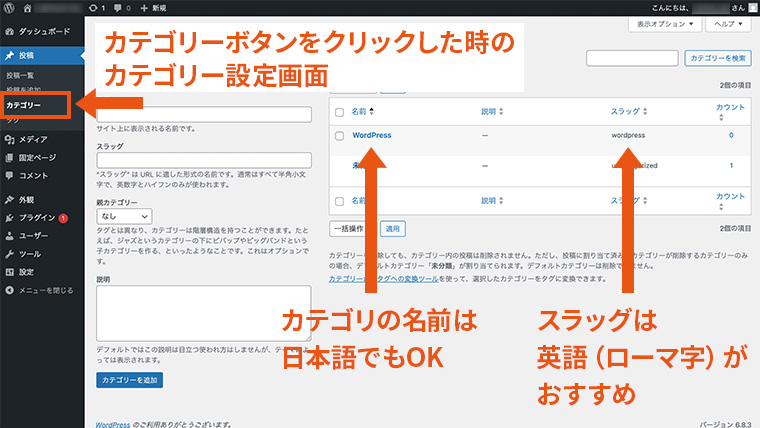
Task: Toggle select-all checkbox in table header
Action: (x=339, y=112)
